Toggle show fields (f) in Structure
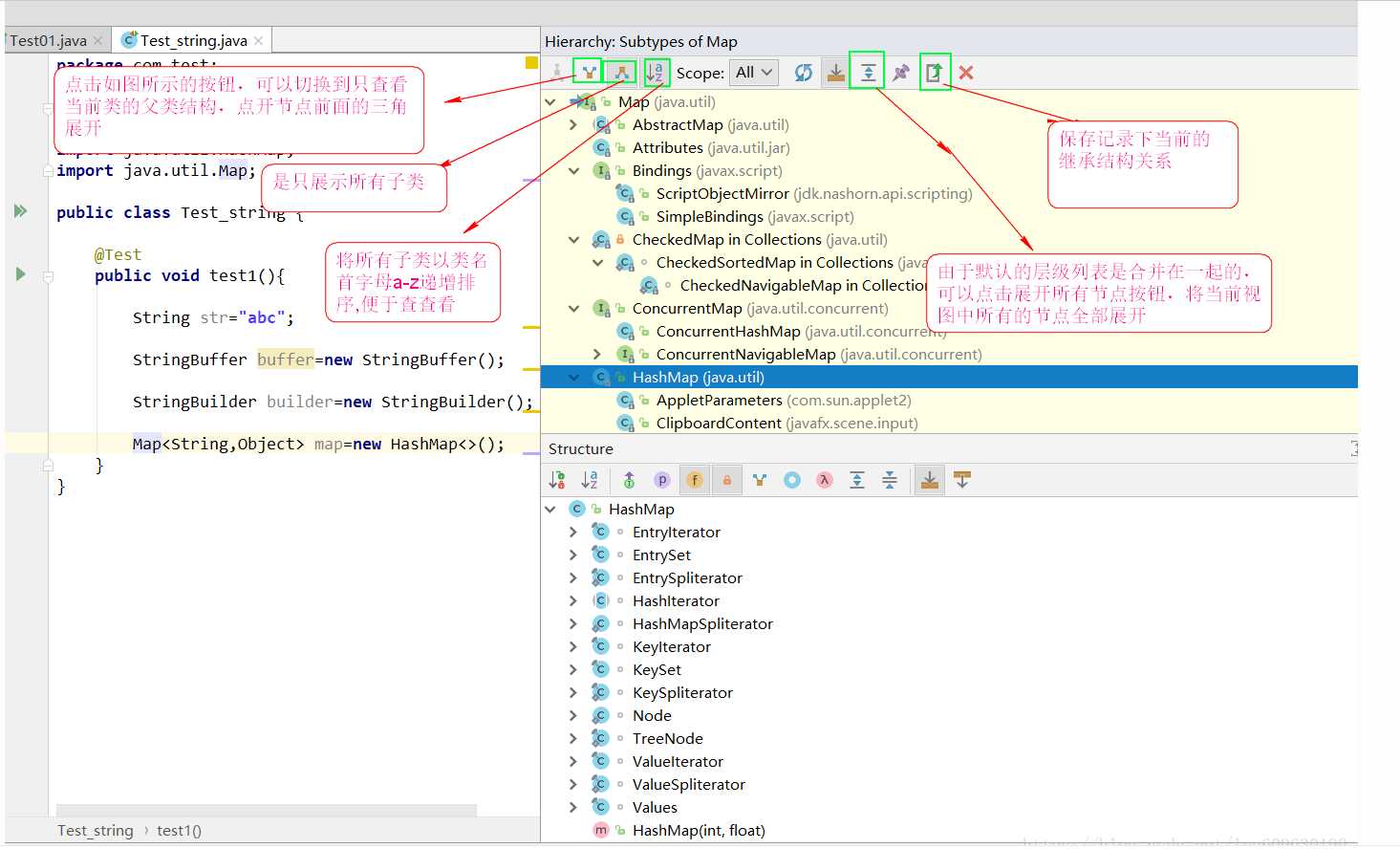Image resolution: width=1400 pixels, height=849 pixels. coord(695,480)
